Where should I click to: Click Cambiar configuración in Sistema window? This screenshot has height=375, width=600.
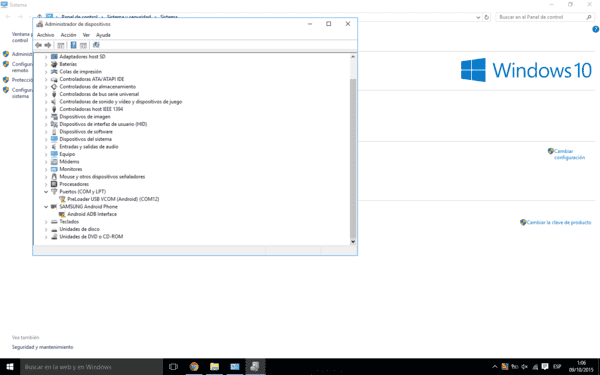(569, 154)
